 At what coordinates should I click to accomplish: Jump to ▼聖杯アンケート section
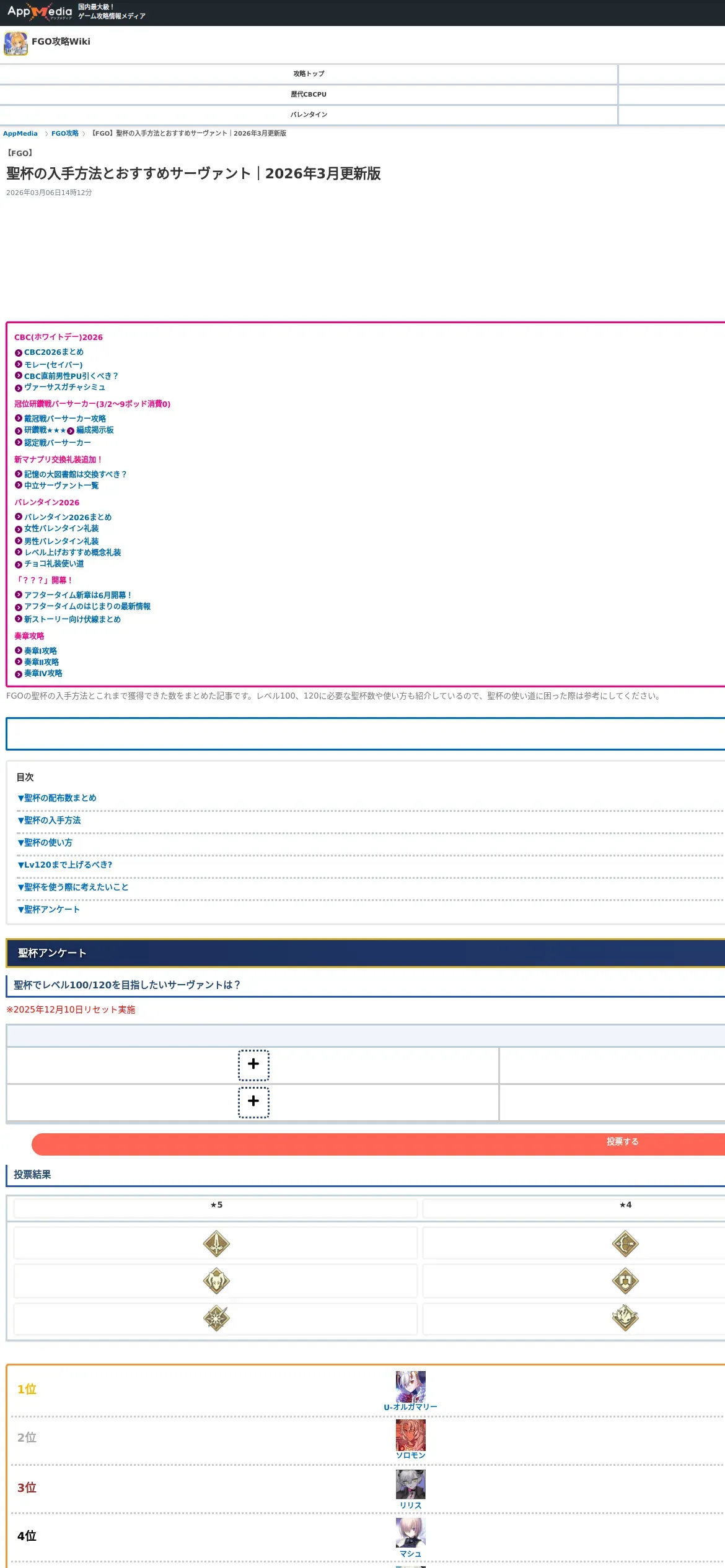(x=49, y=910)
